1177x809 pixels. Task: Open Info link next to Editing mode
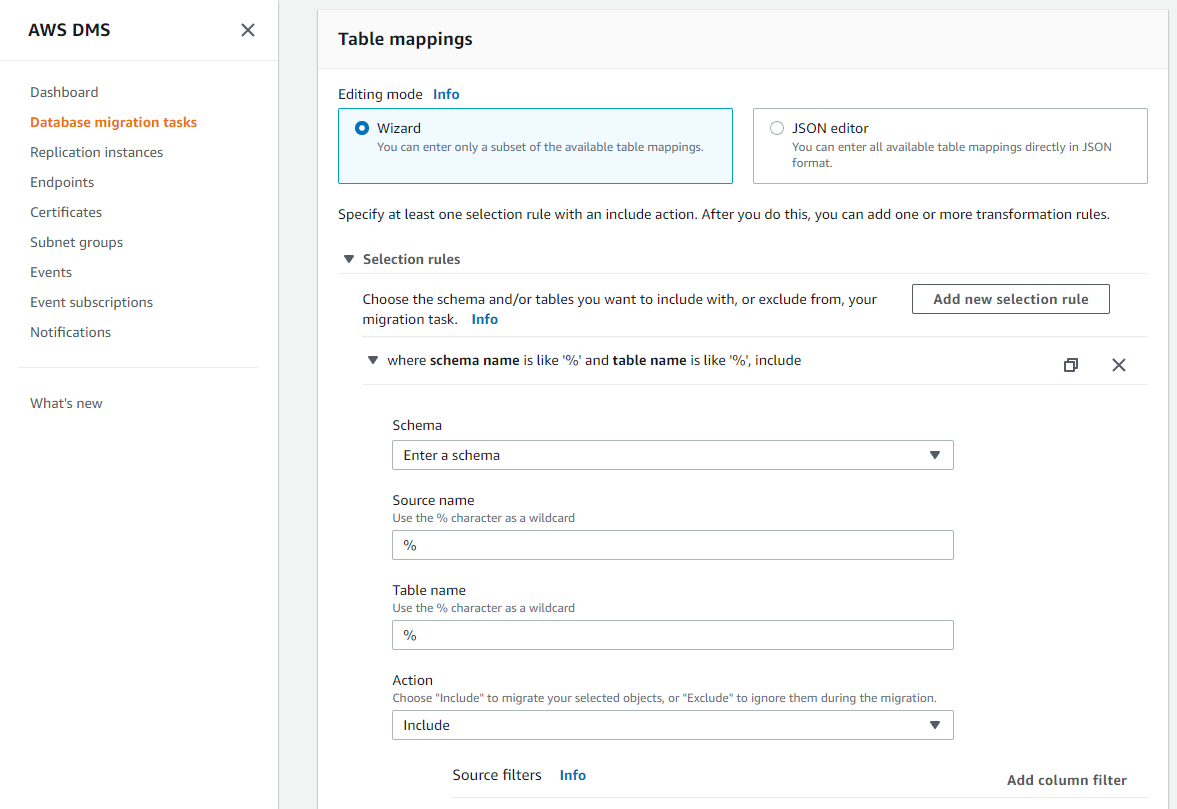[446, 94]
